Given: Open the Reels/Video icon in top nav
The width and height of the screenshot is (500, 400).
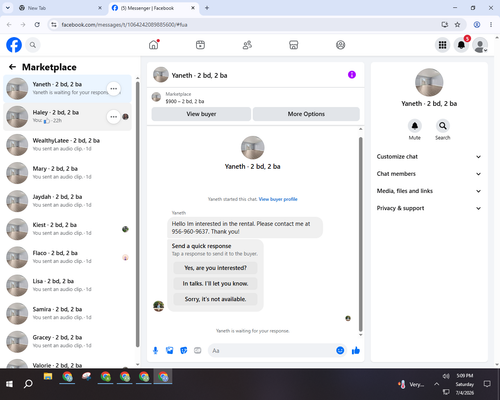Looking at the screenshot, I should click(200, 45).
